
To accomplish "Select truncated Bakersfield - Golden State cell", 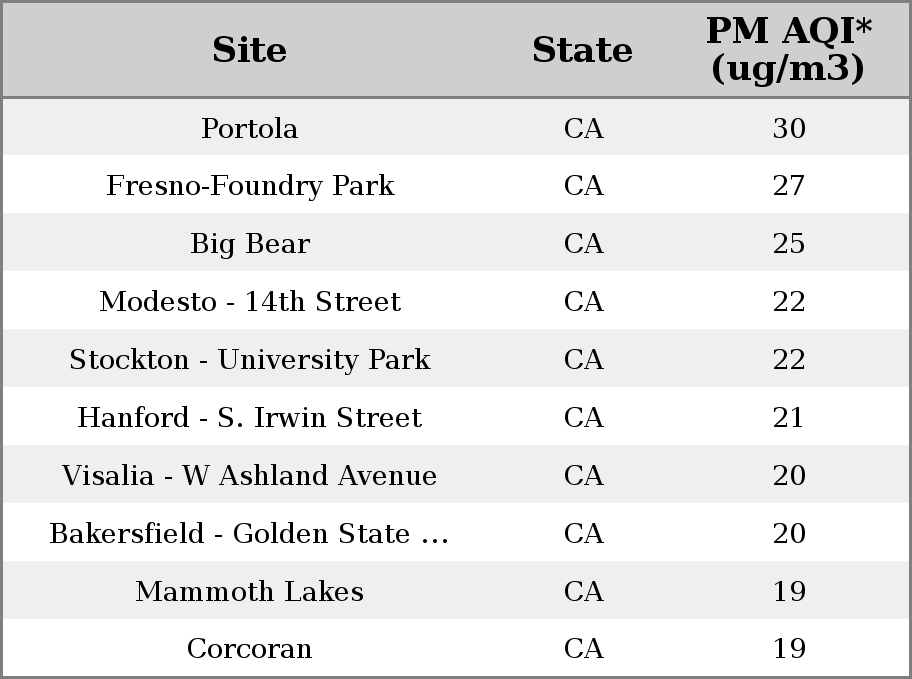I will click(x=250, y=534).
